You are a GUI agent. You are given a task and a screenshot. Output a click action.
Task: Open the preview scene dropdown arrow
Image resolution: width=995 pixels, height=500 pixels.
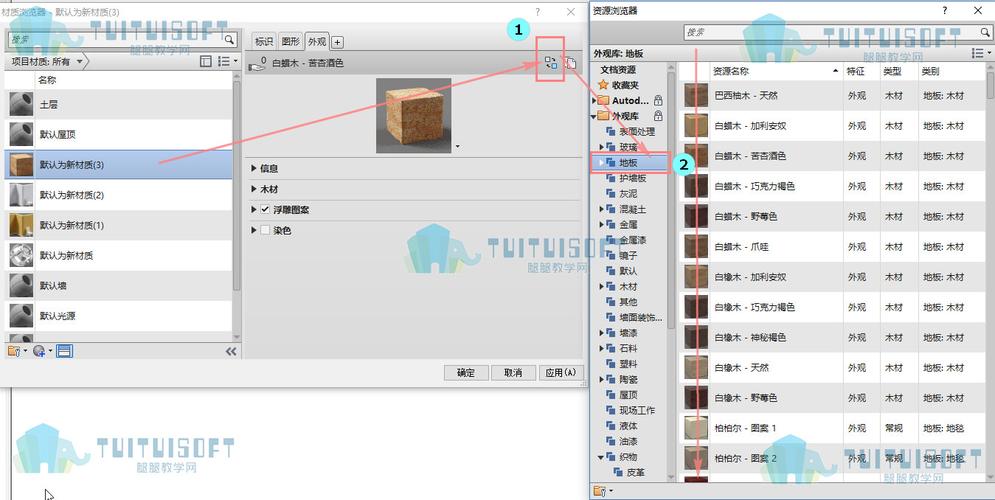458,147
